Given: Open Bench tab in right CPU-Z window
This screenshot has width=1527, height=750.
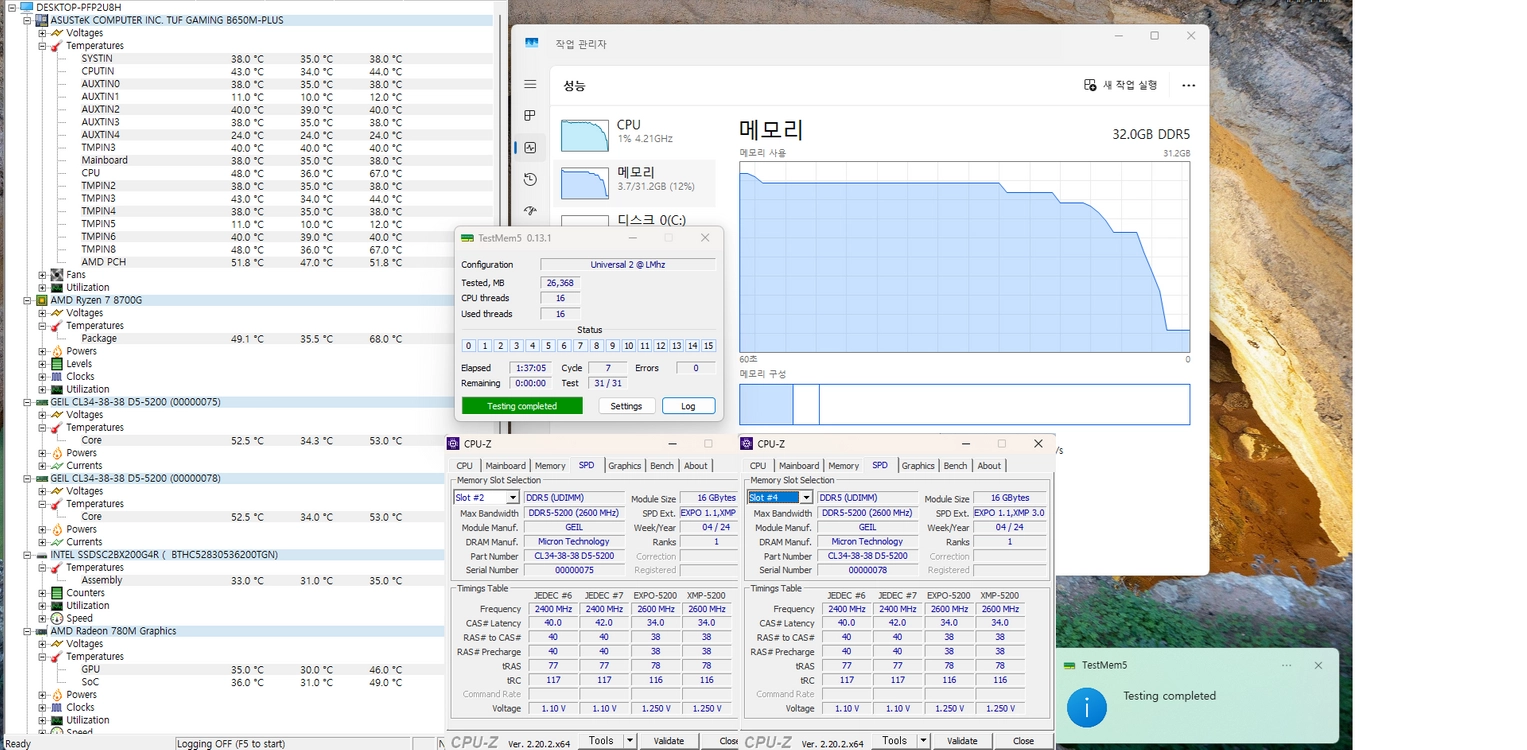Looking at the screenshot, I should 956,466.
